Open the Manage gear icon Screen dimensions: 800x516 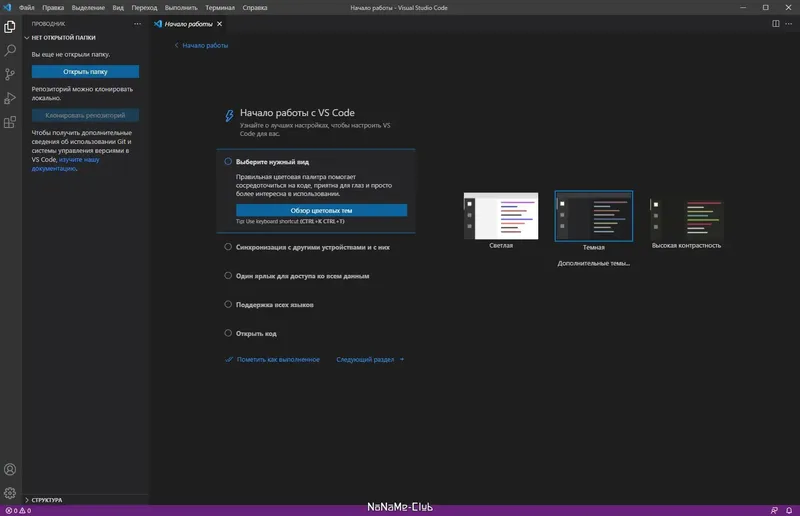(x=10, y=493)
